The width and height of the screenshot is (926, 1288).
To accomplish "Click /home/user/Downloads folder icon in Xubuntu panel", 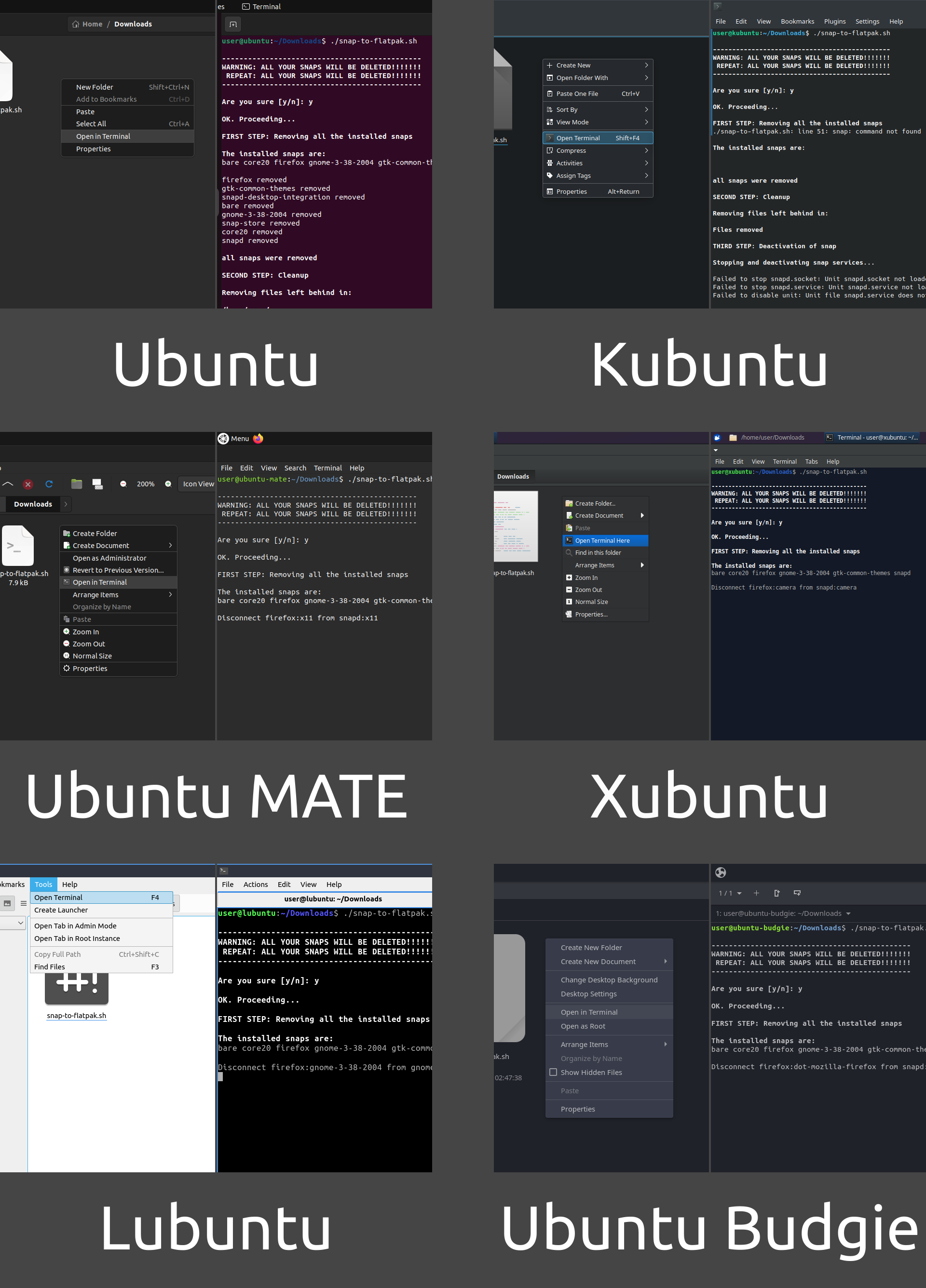I will 733,437.
